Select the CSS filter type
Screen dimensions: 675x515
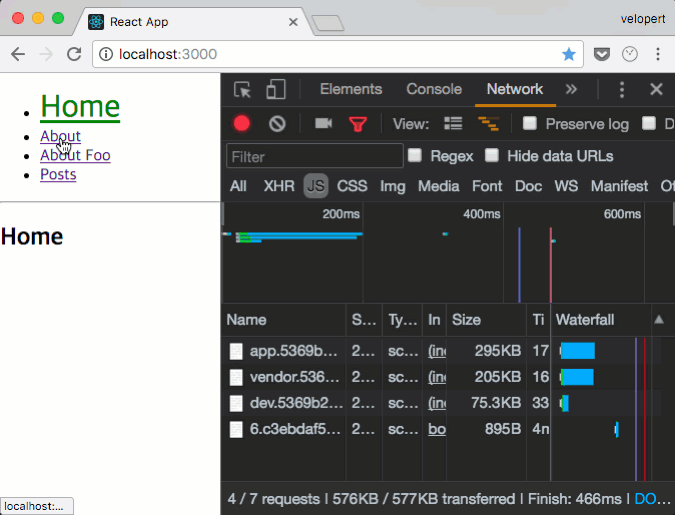[352, 186]
